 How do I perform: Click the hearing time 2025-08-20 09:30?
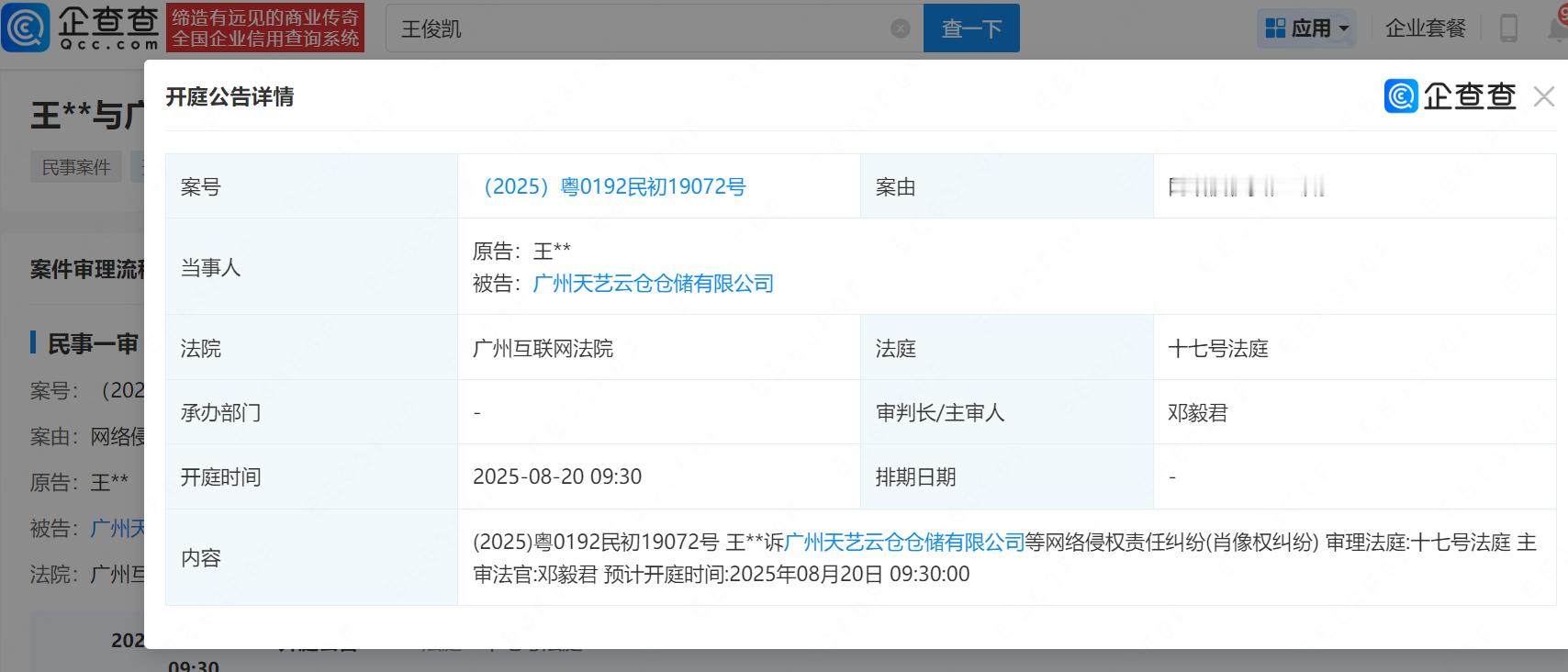pos(557,477)
